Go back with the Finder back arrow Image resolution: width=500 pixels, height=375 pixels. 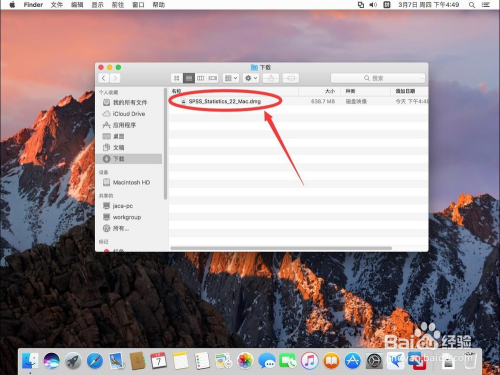click(x=104, y=78)
